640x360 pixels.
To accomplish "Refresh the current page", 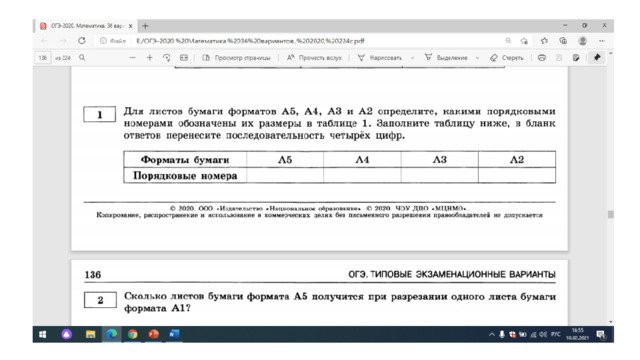I will point(82,41).
